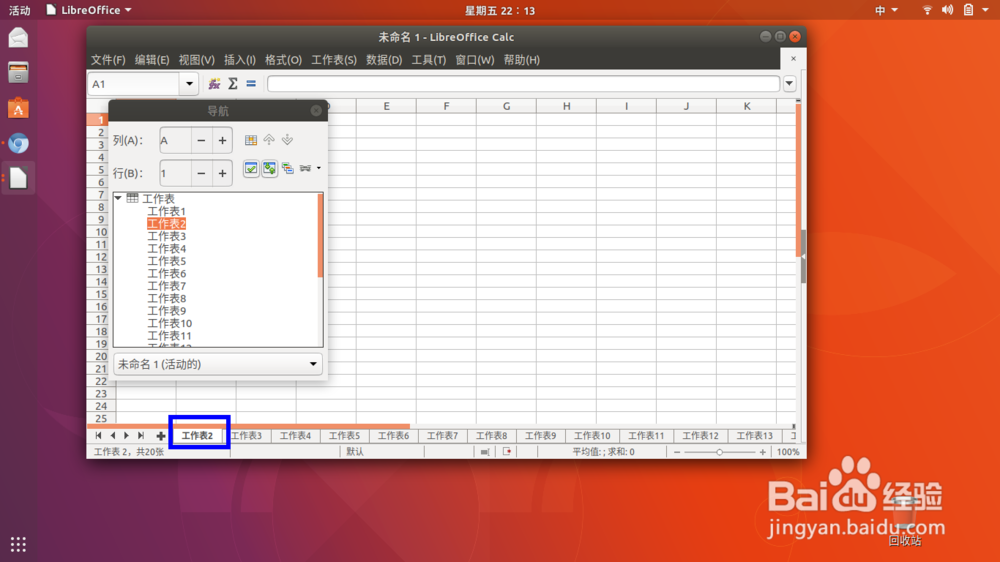Open the 未命名 1 (活动的) document dropdown
Image resolution: width=1000 pixels, height=562 pixels.
point(217,364)
